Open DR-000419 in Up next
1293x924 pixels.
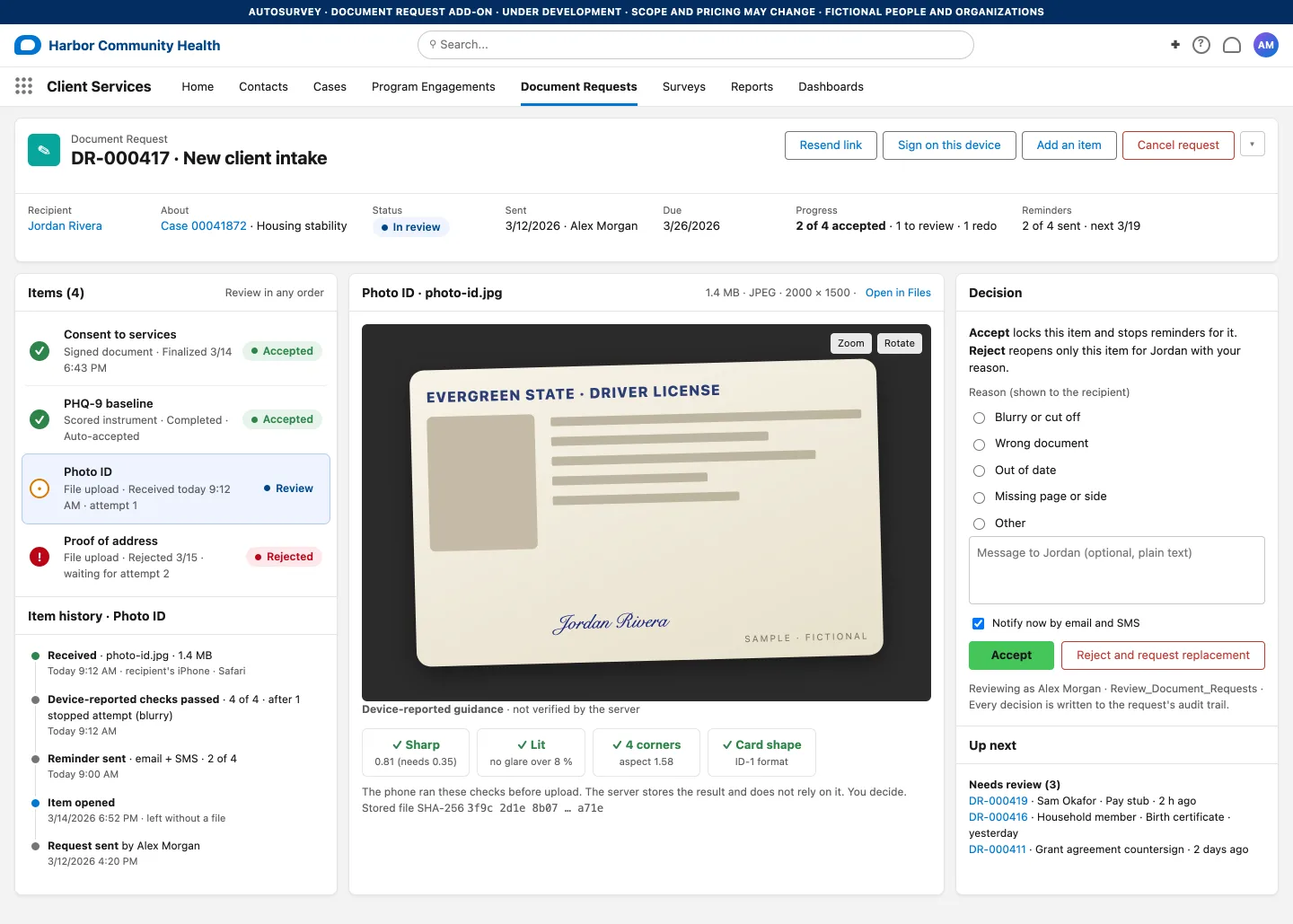click(x=998, y=801)
